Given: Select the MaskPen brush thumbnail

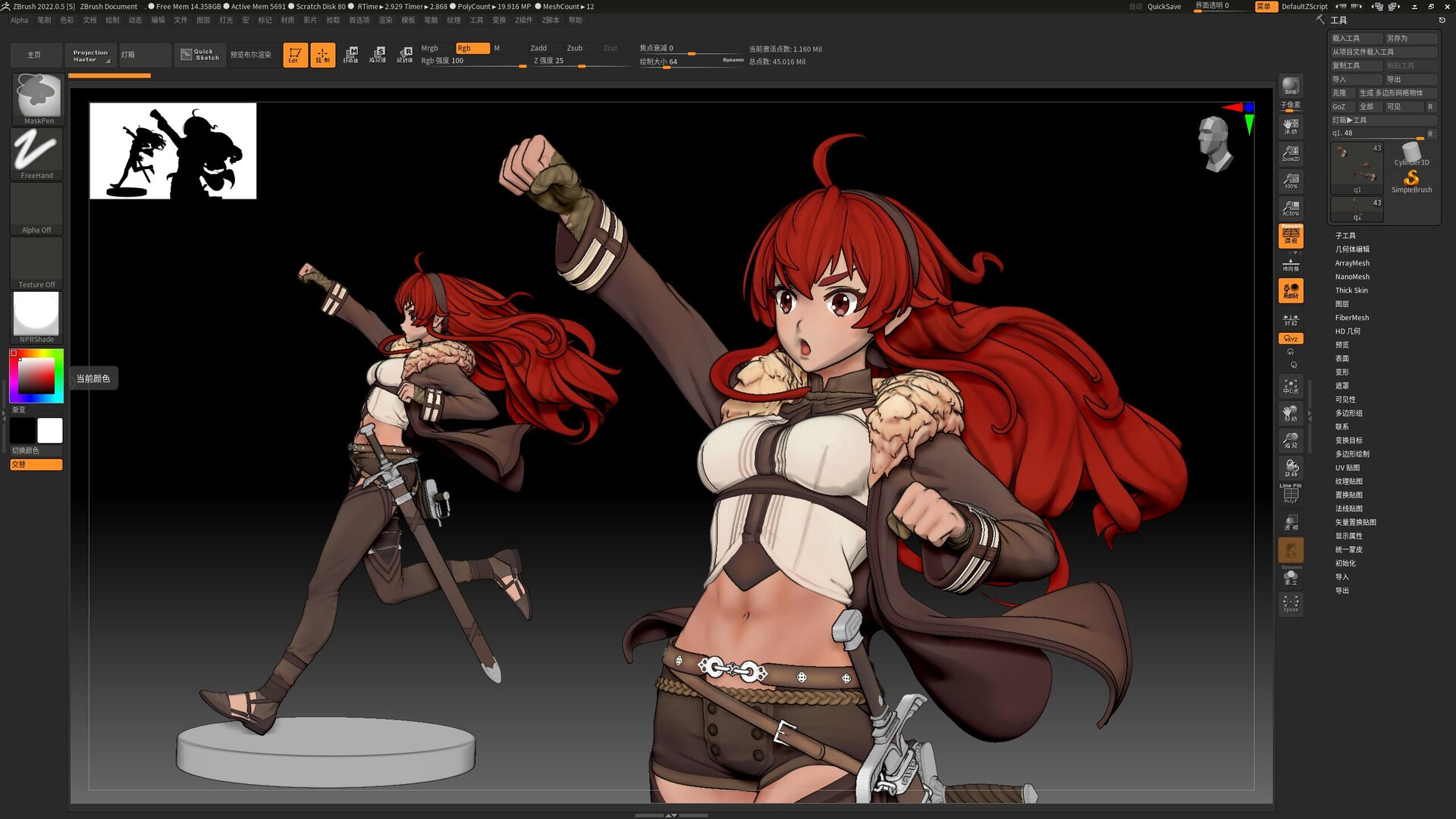Looking at the screenshot, I should tap(37, 99).
